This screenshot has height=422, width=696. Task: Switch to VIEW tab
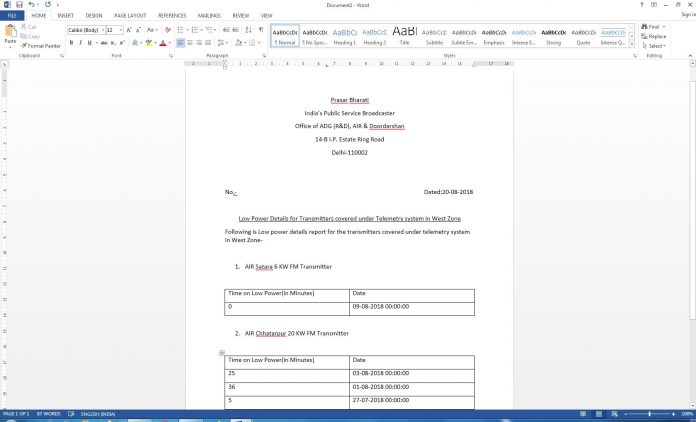tap(266, 16)
